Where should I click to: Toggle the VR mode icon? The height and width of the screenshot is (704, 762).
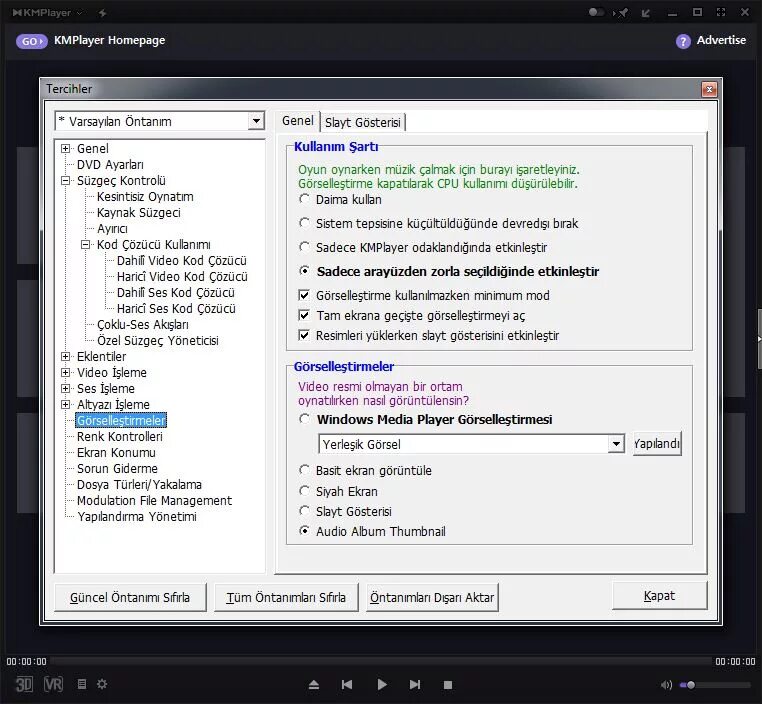(53, 685)
